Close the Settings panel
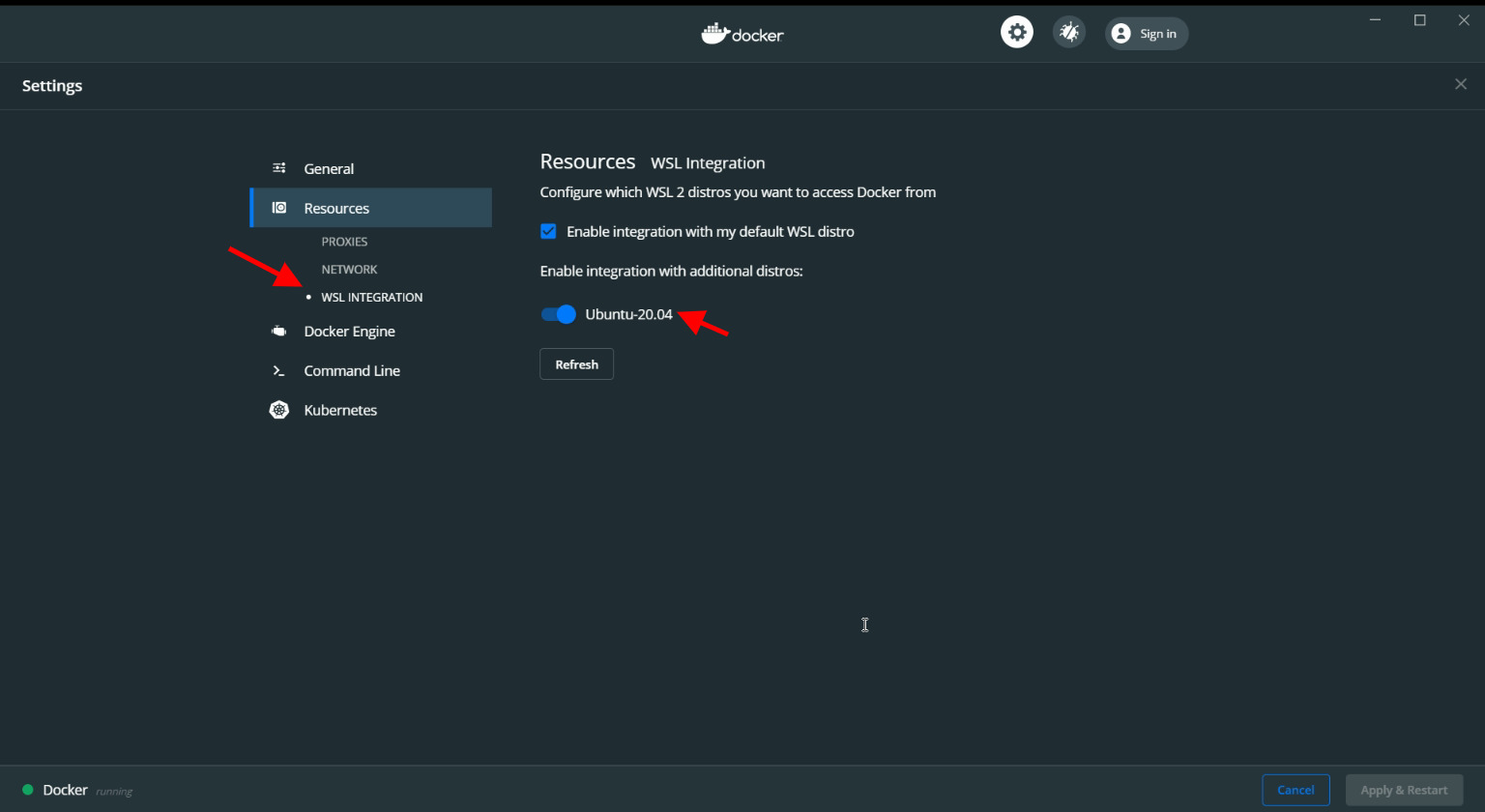Image resolution: width=1485 pixels, height=812 pixels. coord(1461,85)
